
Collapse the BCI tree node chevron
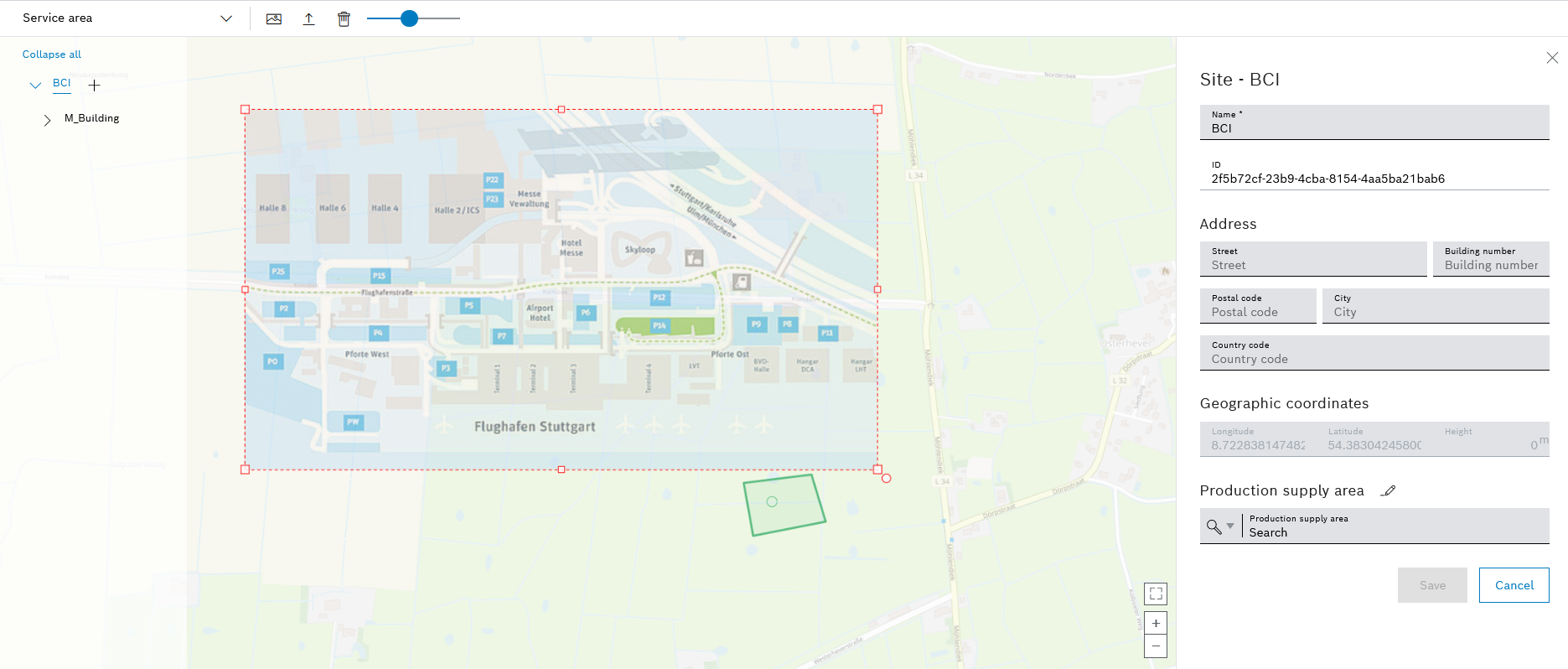[x=35, y=85]
